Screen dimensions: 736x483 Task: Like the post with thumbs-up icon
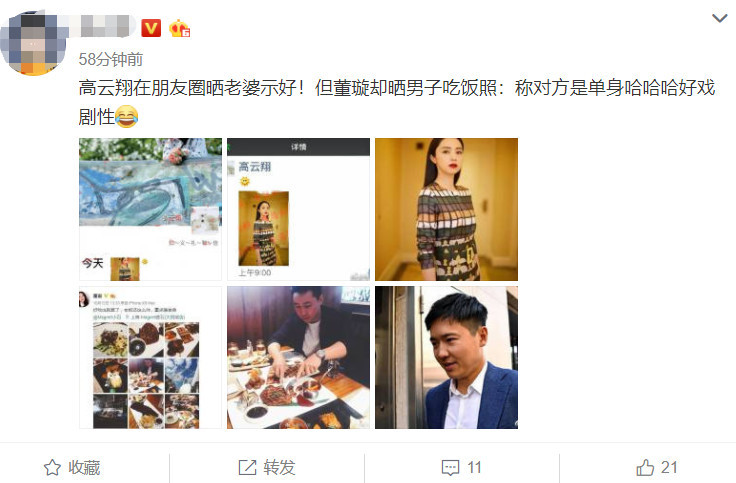pos(645,468)
